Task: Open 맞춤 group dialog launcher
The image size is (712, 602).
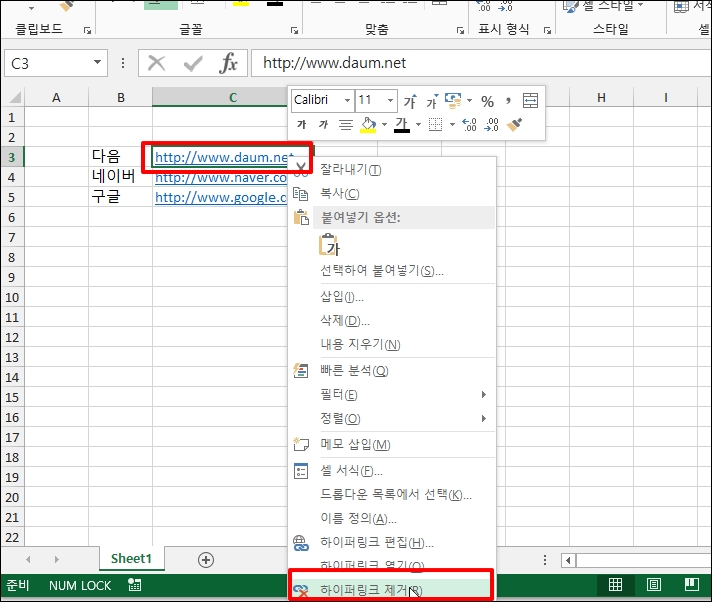Action: point(460,30)
